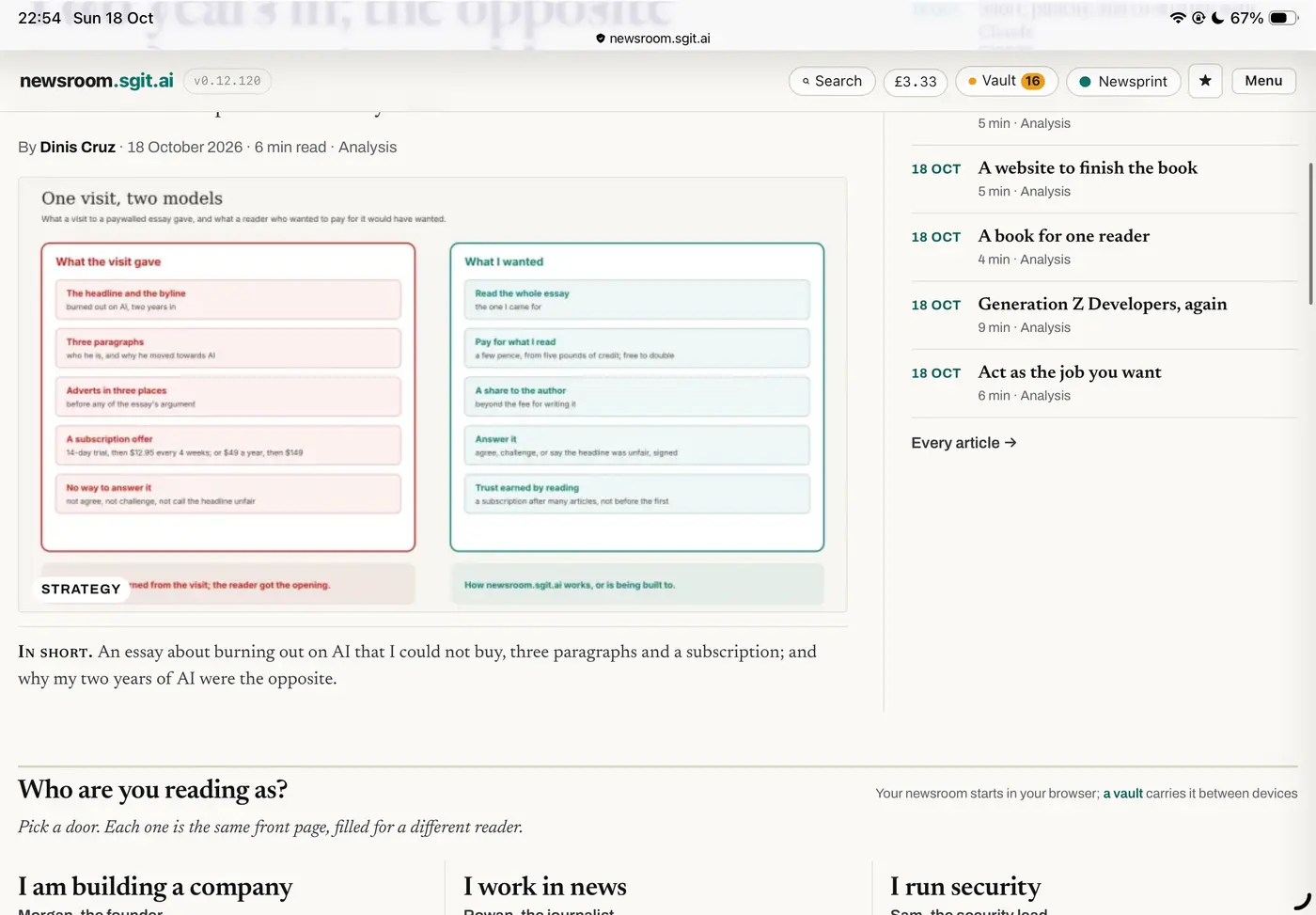The height and width of the screenshot is (915, 1316).
Task: Click the newsroom.sgit.ai address bar
Action: [653, 39]
